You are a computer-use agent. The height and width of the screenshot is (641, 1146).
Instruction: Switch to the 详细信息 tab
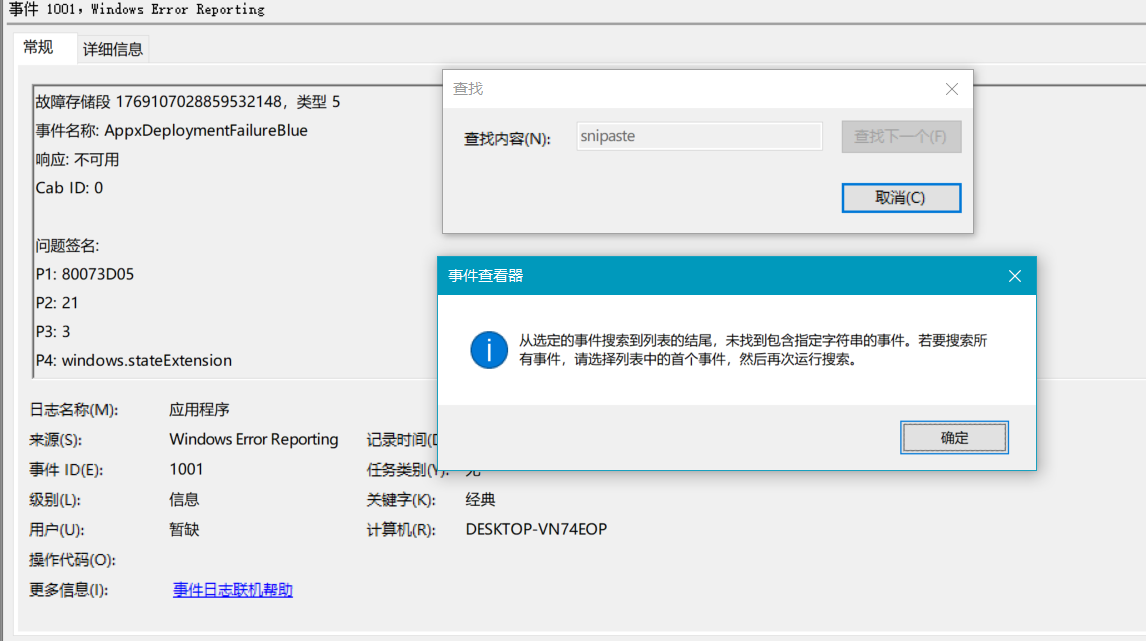(x=113, y=48)
